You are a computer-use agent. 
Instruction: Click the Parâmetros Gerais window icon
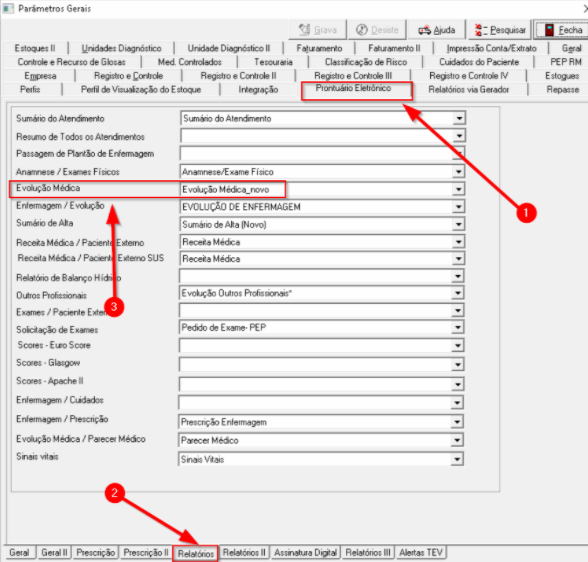coord(8,8)
